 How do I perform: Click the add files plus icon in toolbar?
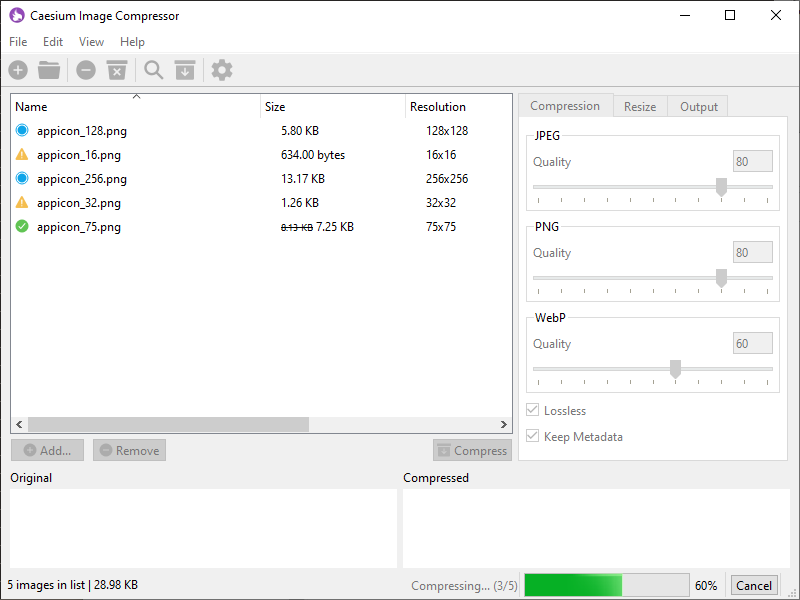pyautogui.click(x=18, y=70)
